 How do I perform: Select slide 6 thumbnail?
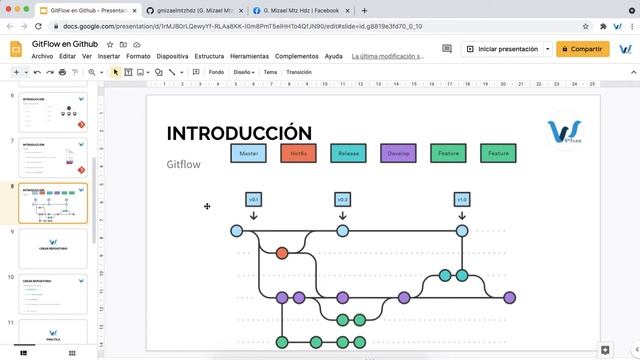(53, 112)
